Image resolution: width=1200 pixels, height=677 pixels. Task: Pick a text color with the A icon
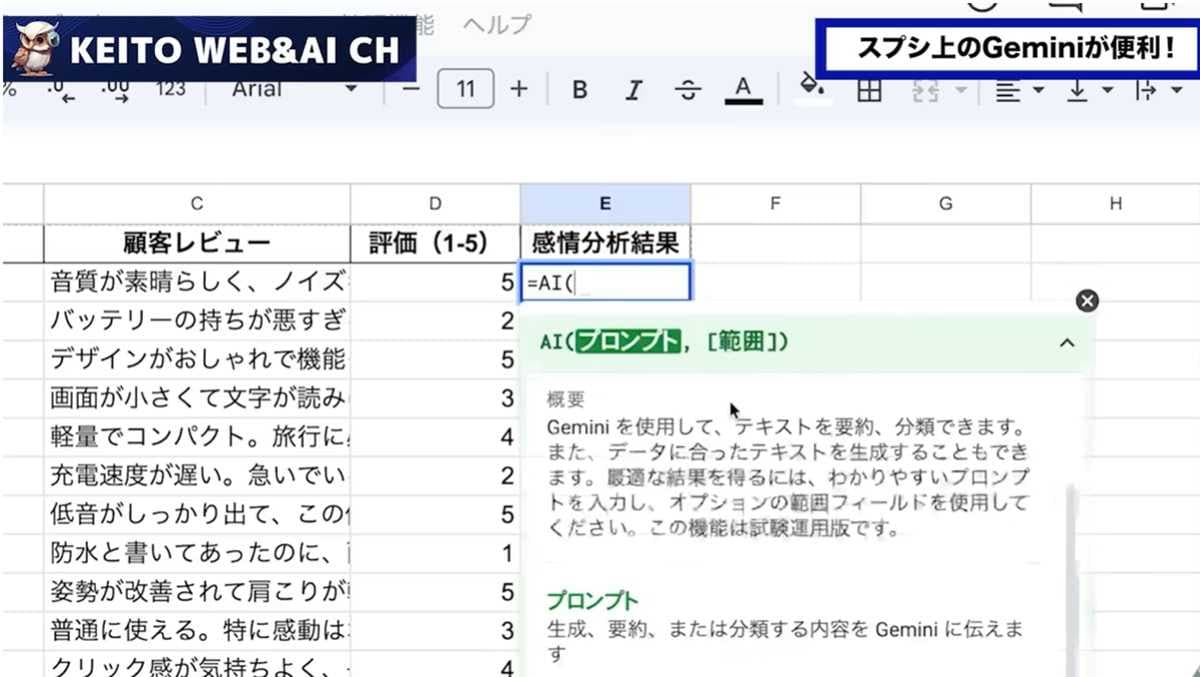click(741, 89)
